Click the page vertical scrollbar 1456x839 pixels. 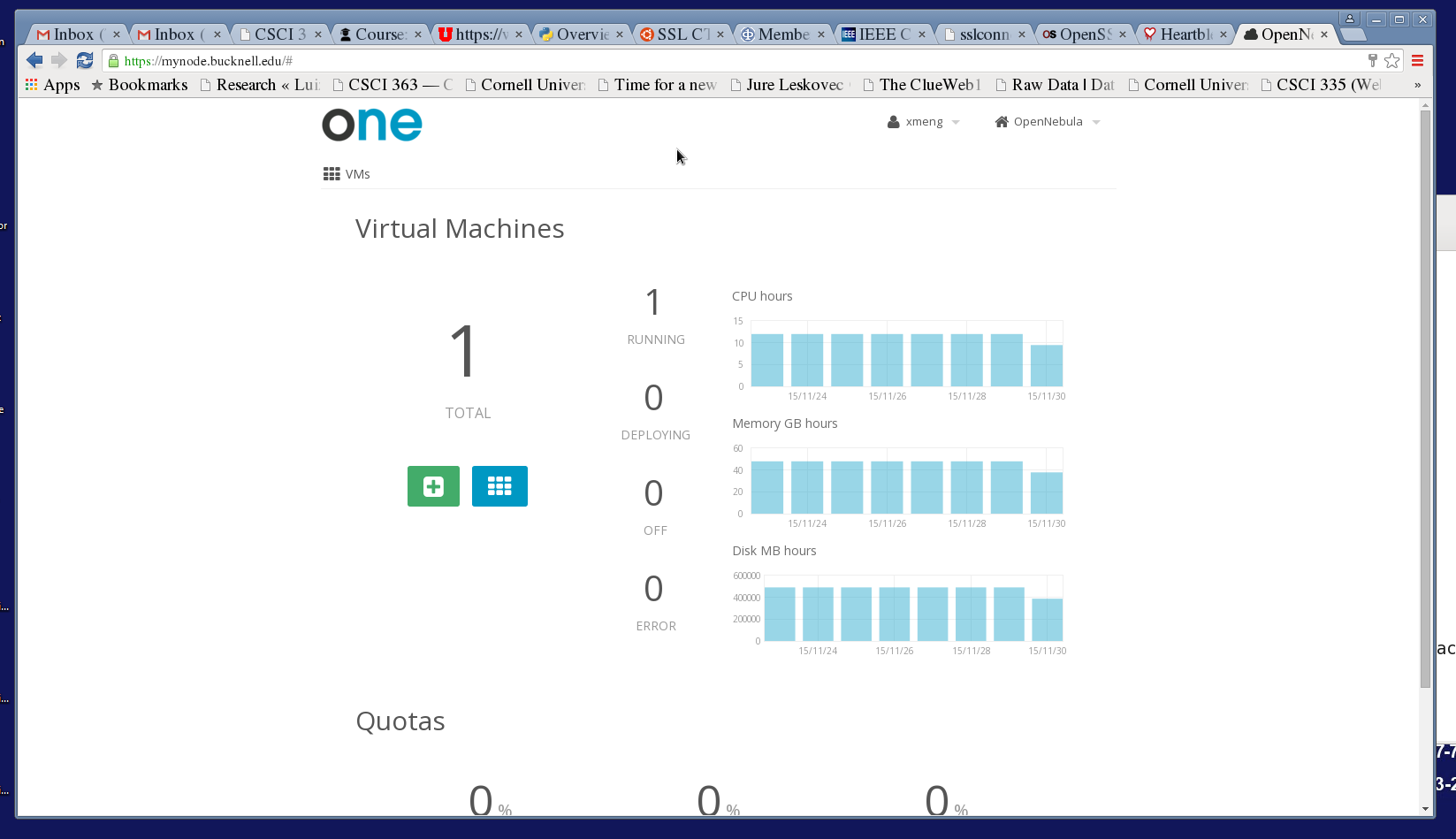(1425, 398)
